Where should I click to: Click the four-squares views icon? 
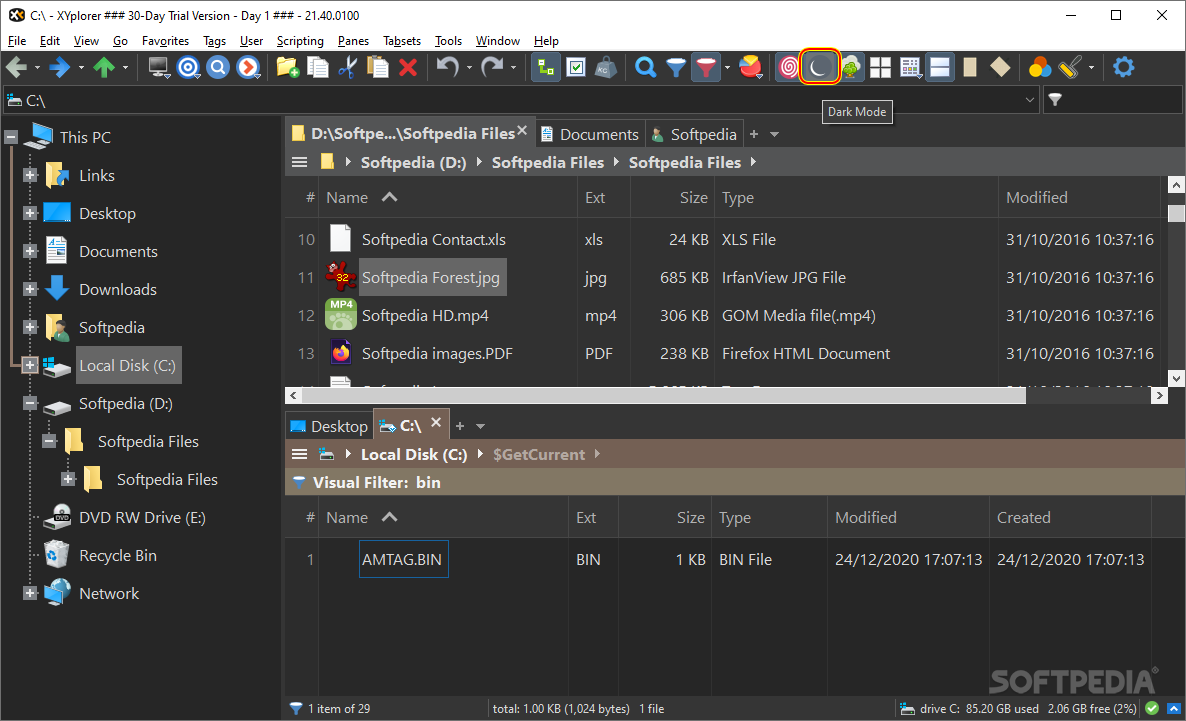coord(880,67)
